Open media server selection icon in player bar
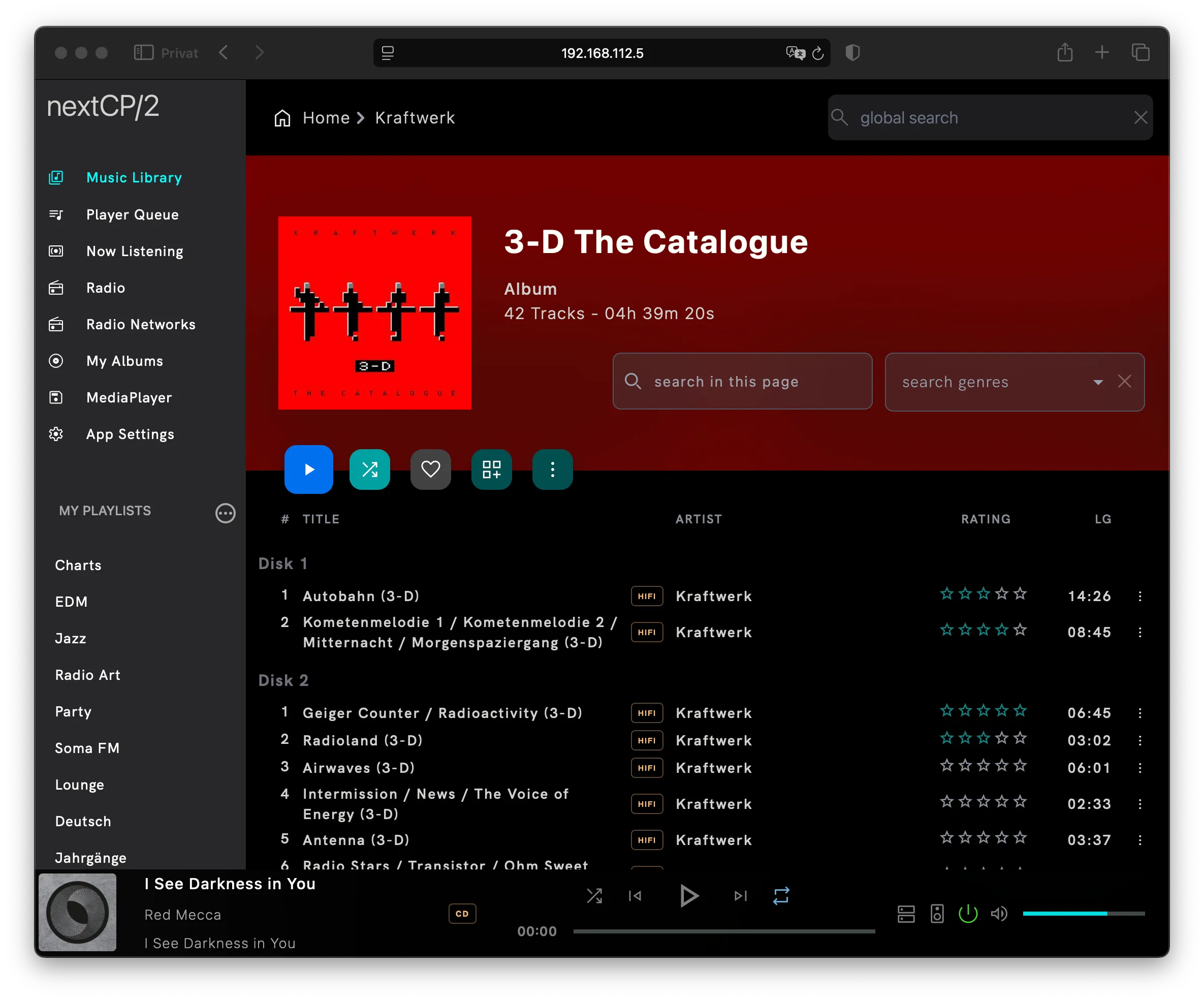 [x=906, y=914]
